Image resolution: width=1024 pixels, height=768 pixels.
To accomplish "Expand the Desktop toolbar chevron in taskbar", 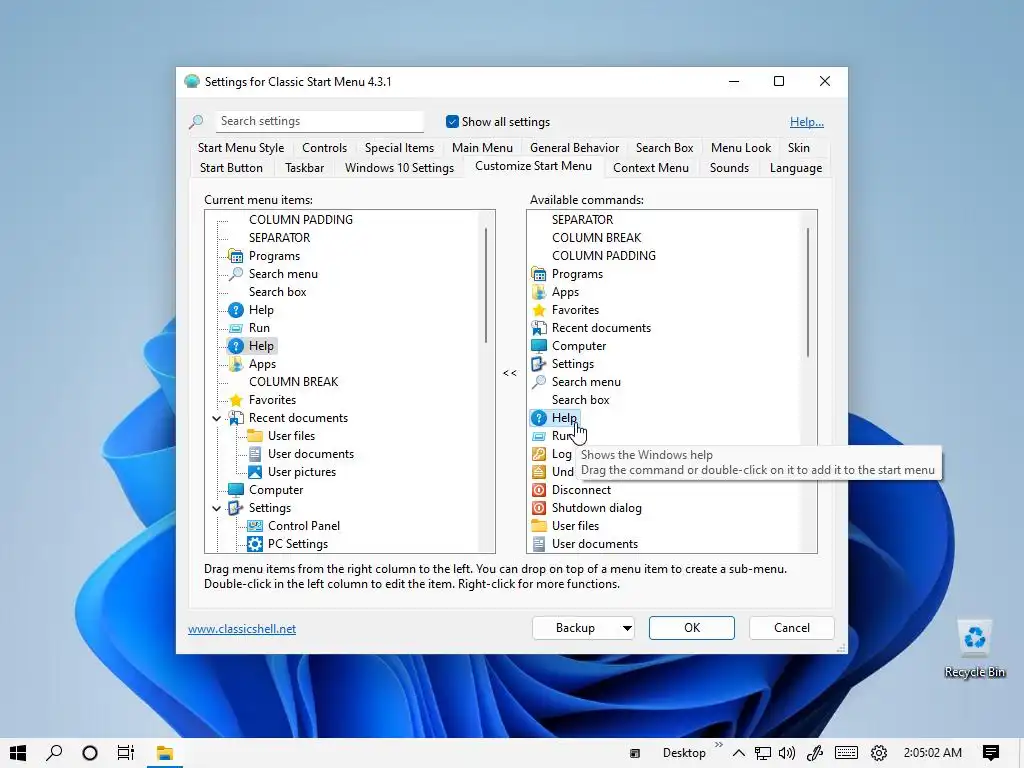I will pyautogui.click(x=719, y=744).
